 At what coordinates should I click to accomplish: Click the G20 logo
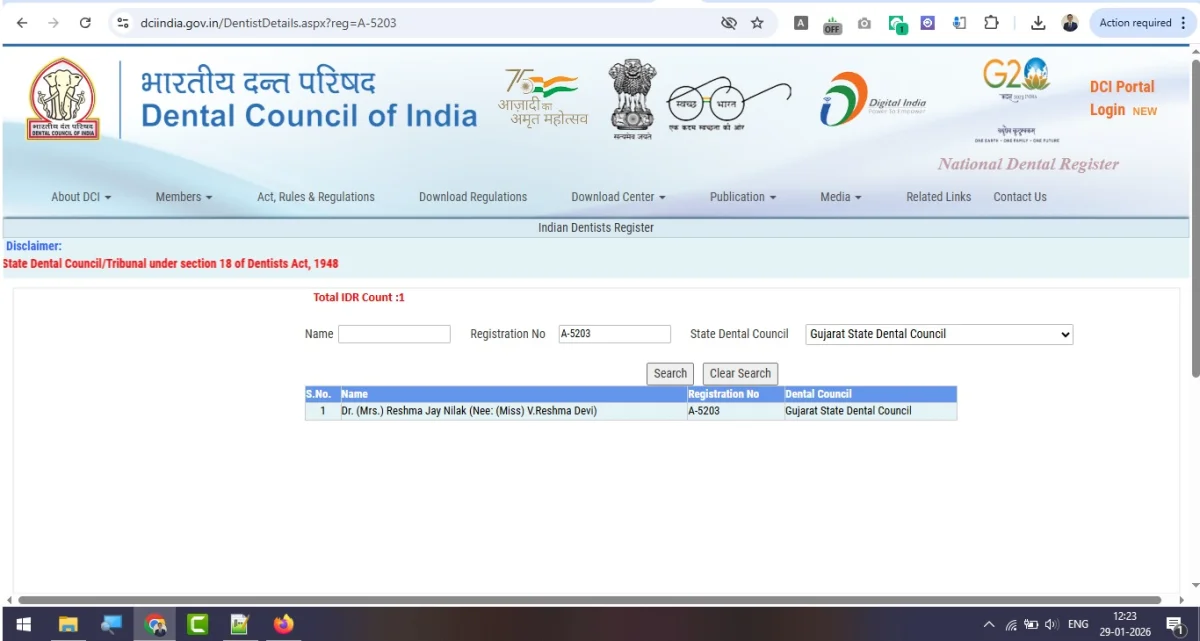[x=1016, y=78]
